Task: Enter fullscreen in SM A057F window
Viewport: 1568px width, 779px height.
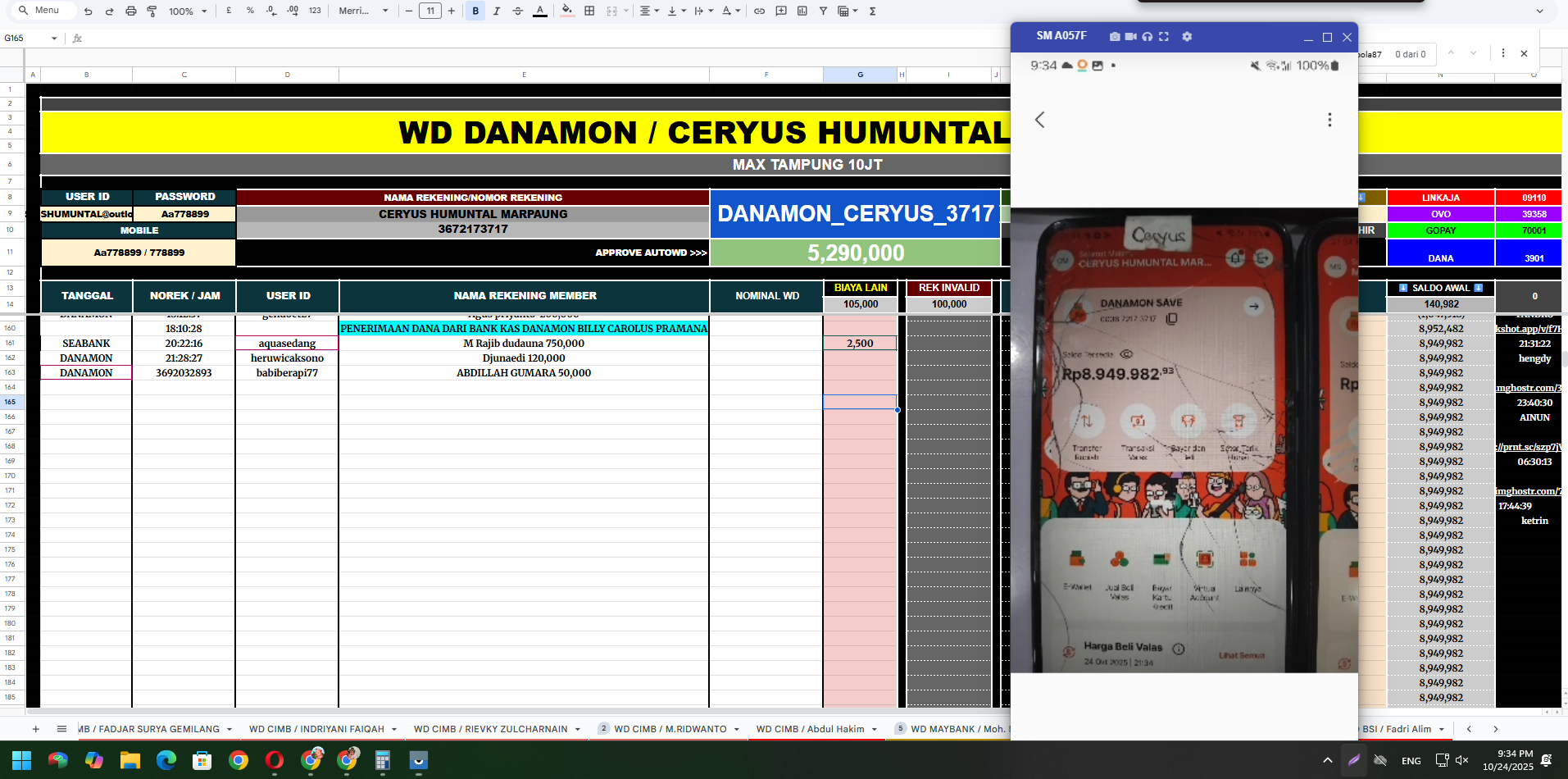Action: (1164, 36)
